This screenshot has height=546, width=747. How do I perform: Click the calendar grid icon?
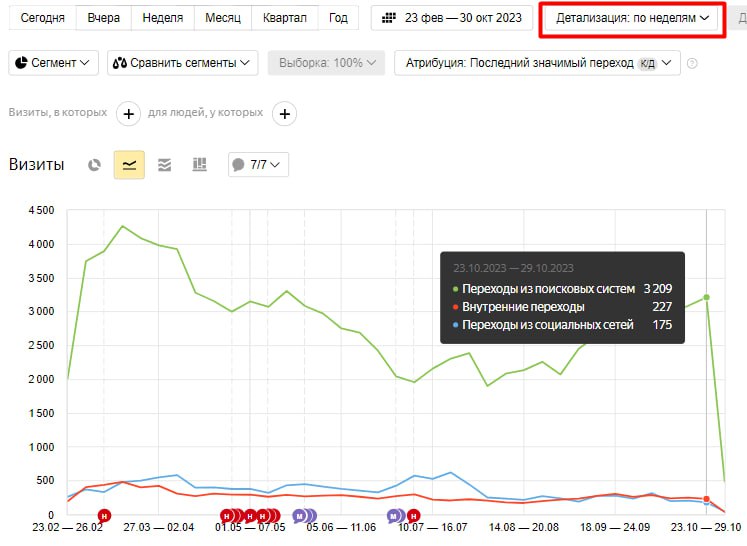[389, 18]
